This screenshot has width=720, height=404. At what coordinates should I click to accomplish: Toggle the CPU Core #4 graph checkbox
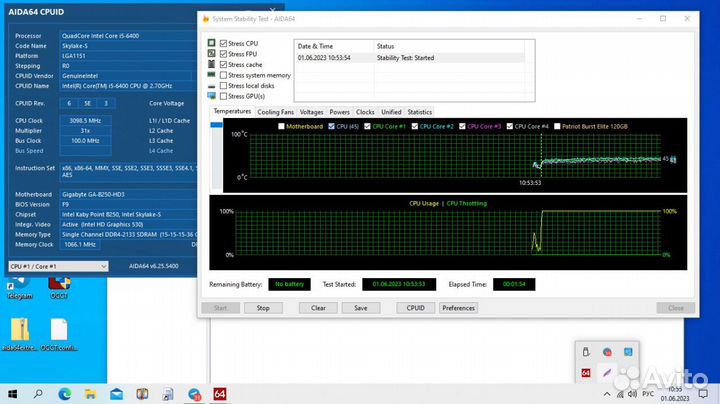click(x=509, y=126)
